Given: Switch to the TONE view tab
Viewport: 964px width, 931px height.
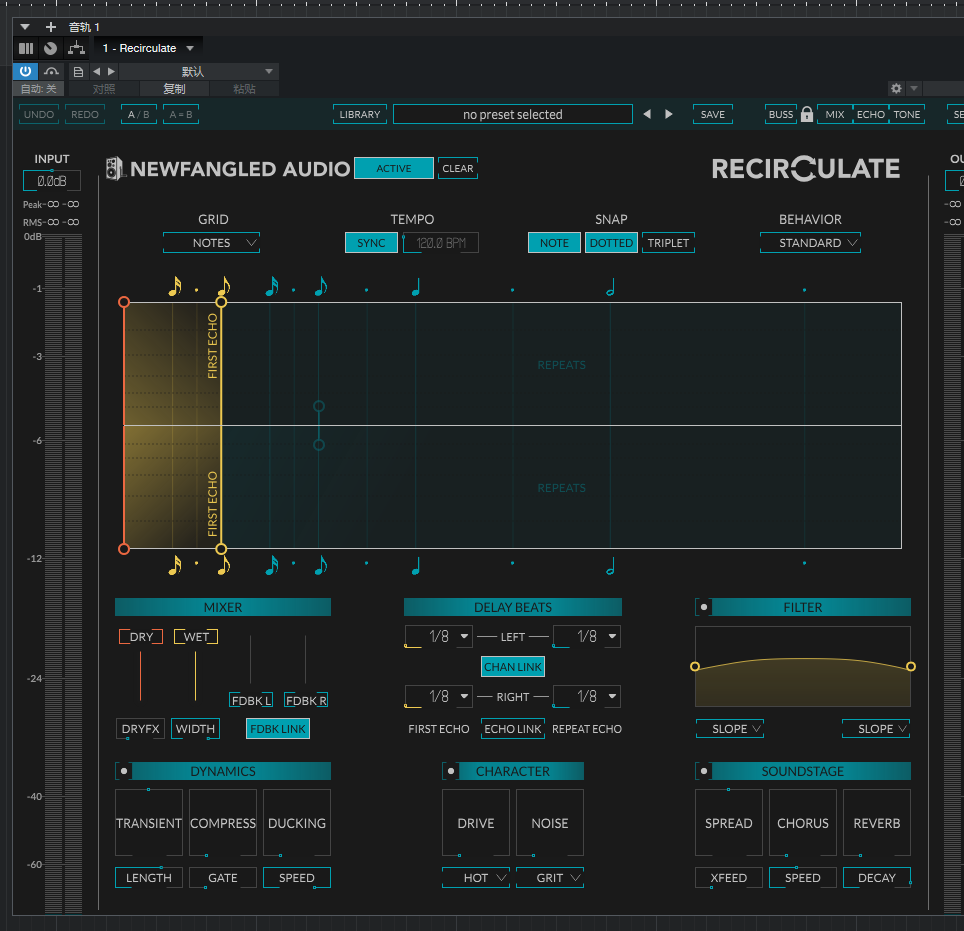Looking at the screenshot, I should [x=907, y=114].
